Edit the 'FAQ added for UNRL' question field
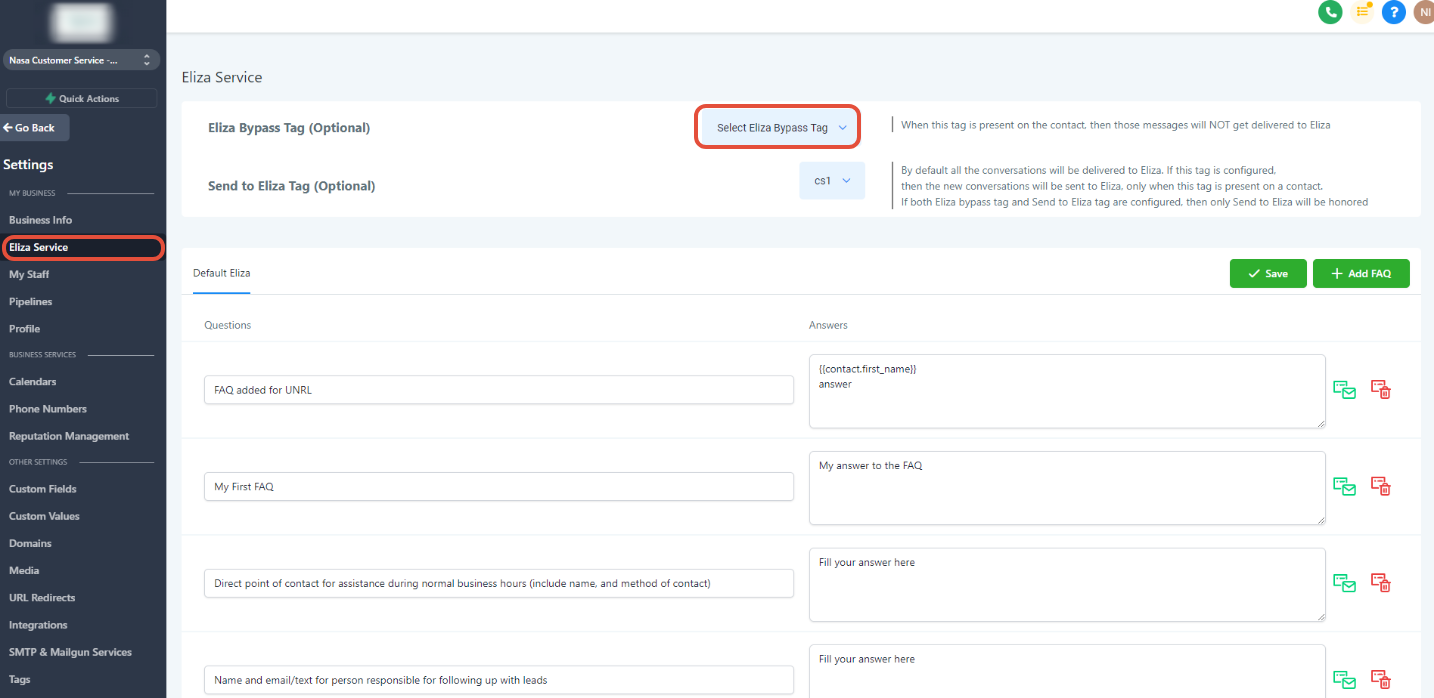 pyautogui.click(x=499, y=390)
